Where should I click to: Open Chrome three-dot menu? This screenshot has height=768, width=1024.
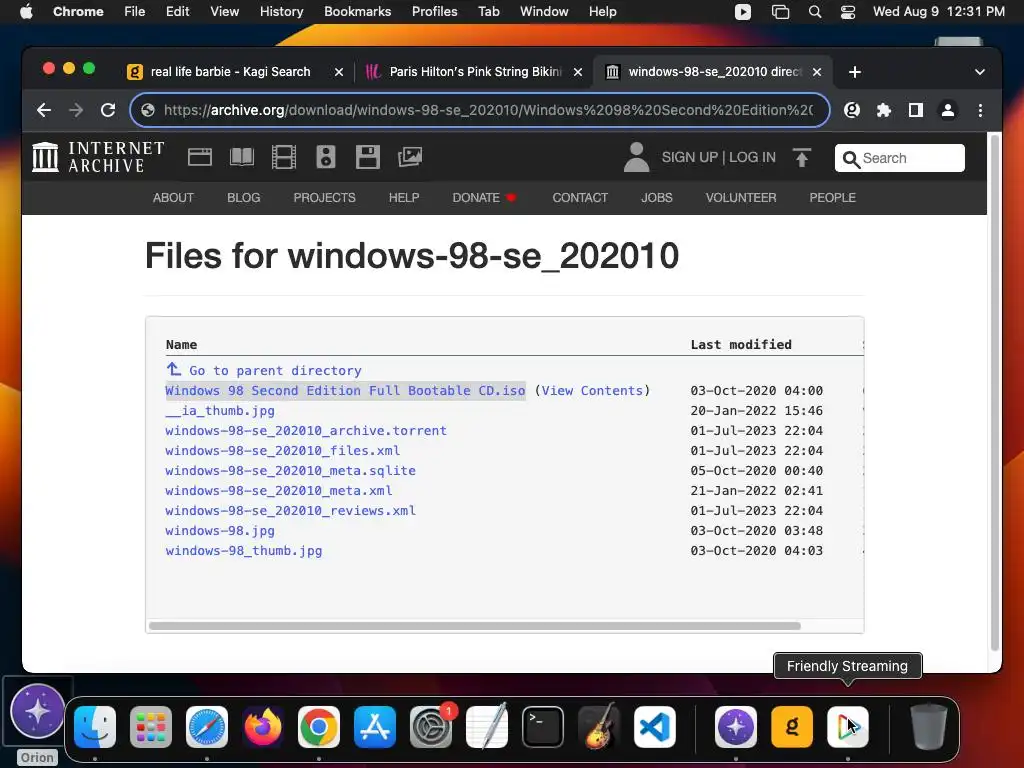980,110
